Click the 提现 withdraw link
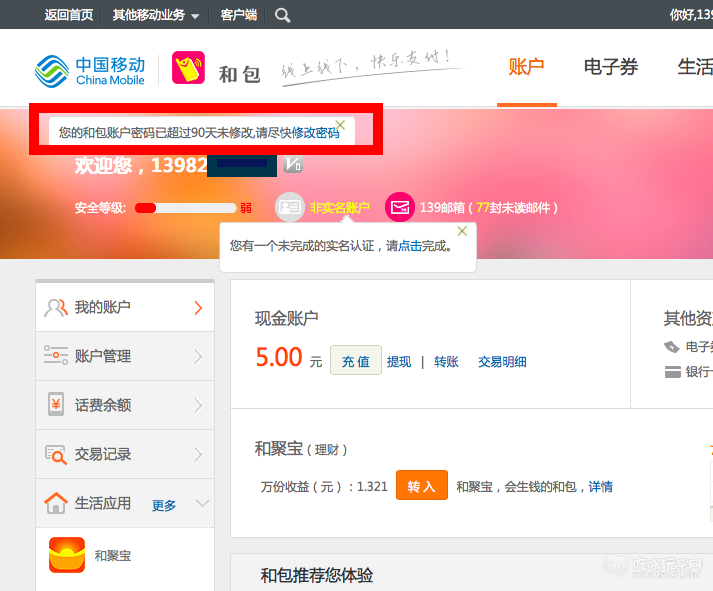 [x=399, y=362]
